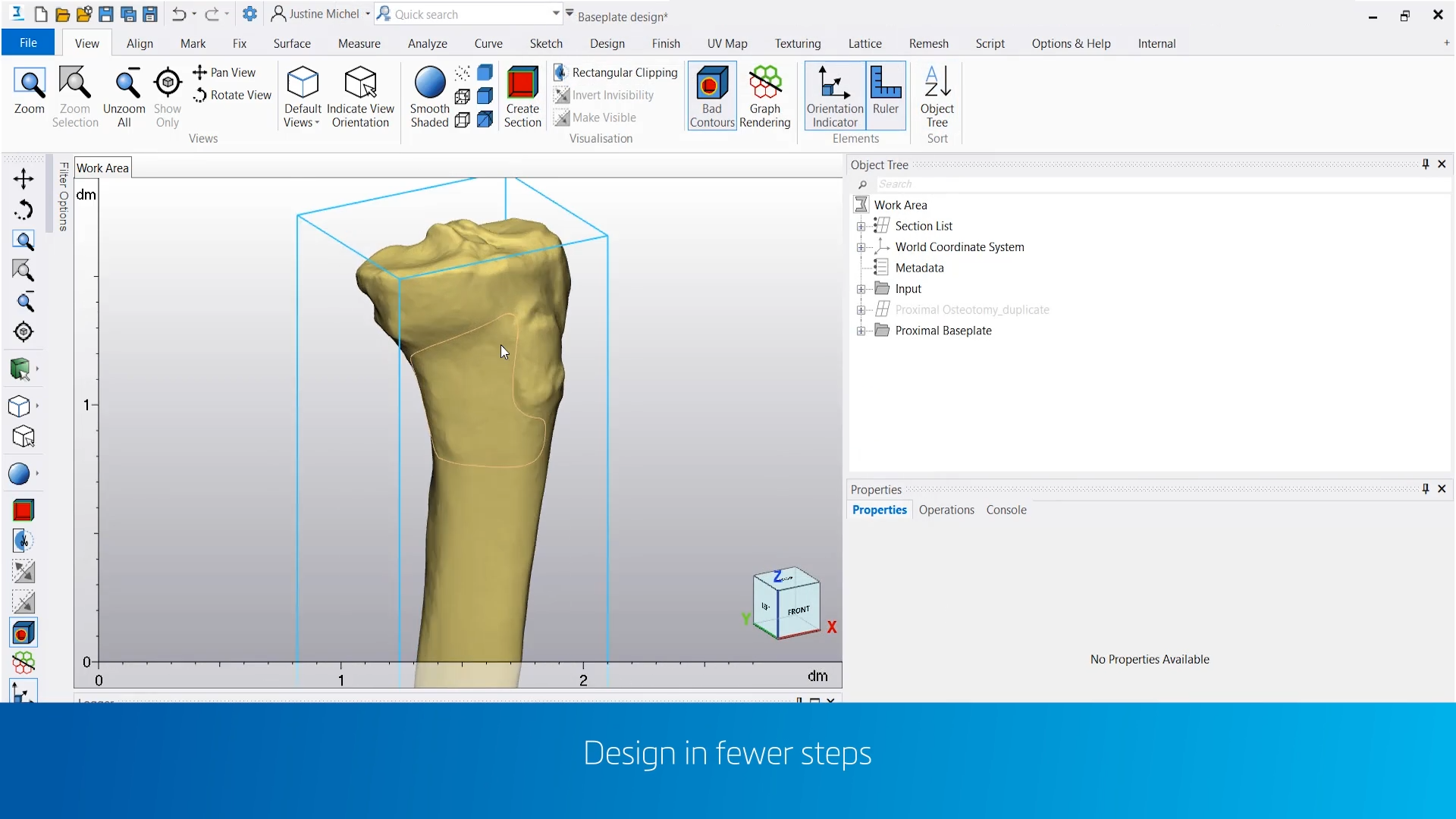Click Object Tree Sort icon
The image size is (1456, 819).
click(937, 97)
